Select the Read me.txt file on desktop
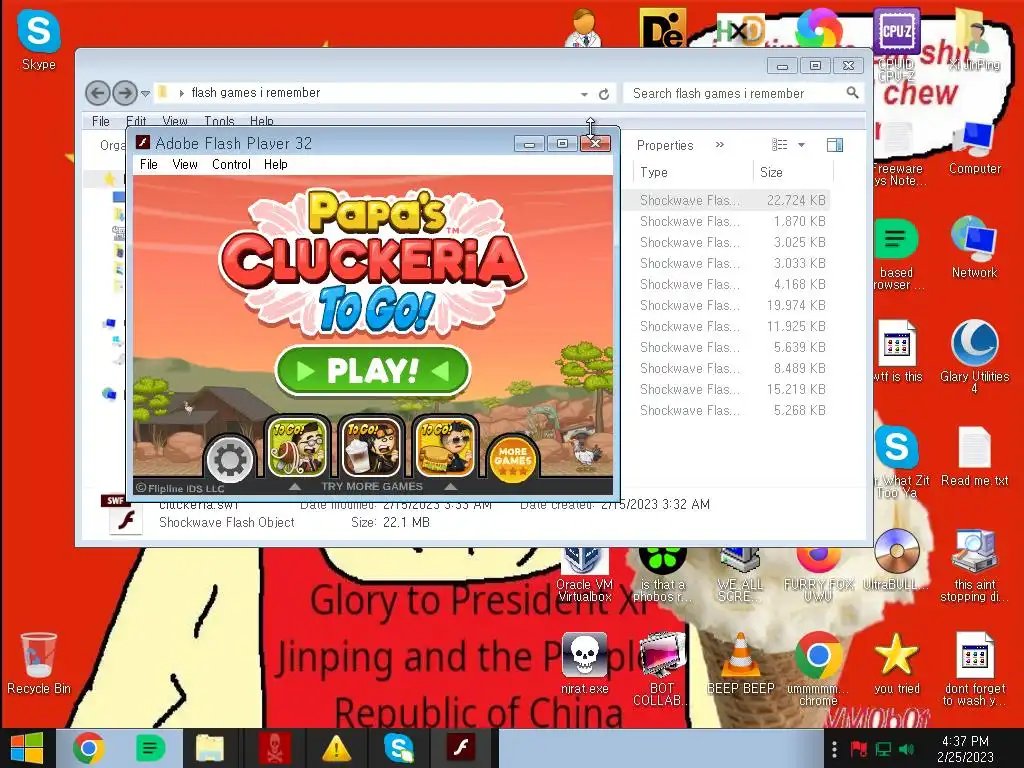The image size is (1024, 768). [974, 457]
